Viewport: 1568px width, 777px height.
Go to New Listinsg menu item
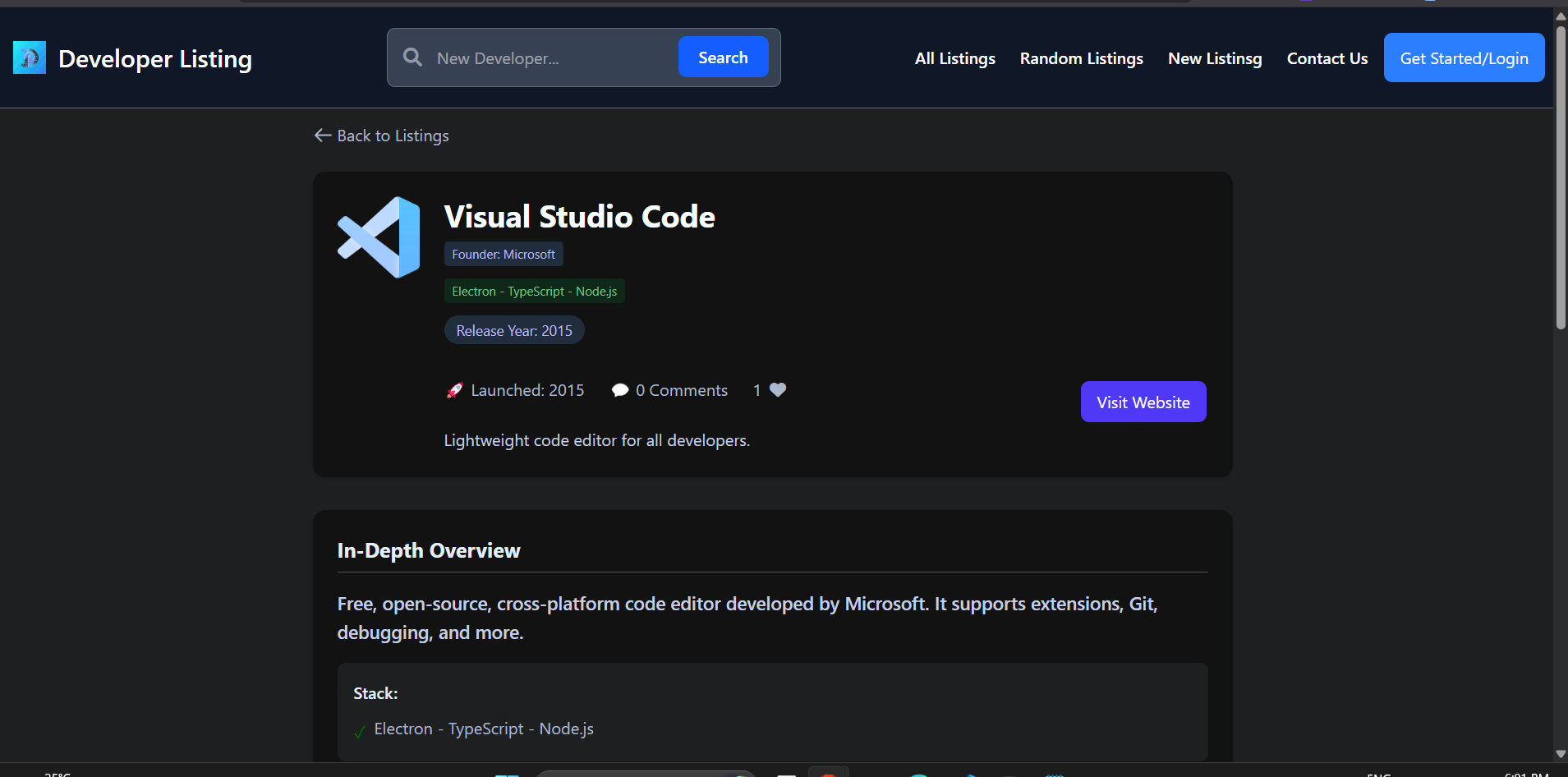(1215, 58)
